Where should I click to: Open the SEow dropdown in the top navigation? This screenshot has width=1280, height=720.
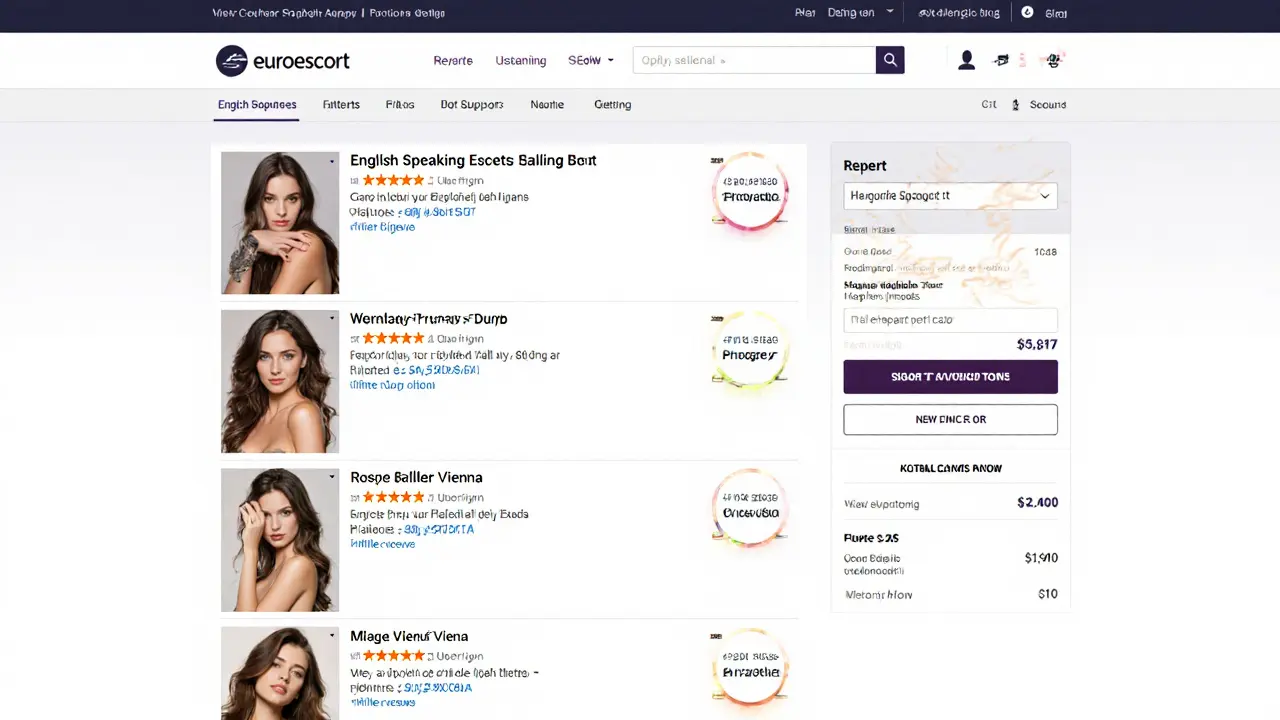coord(589,60)
